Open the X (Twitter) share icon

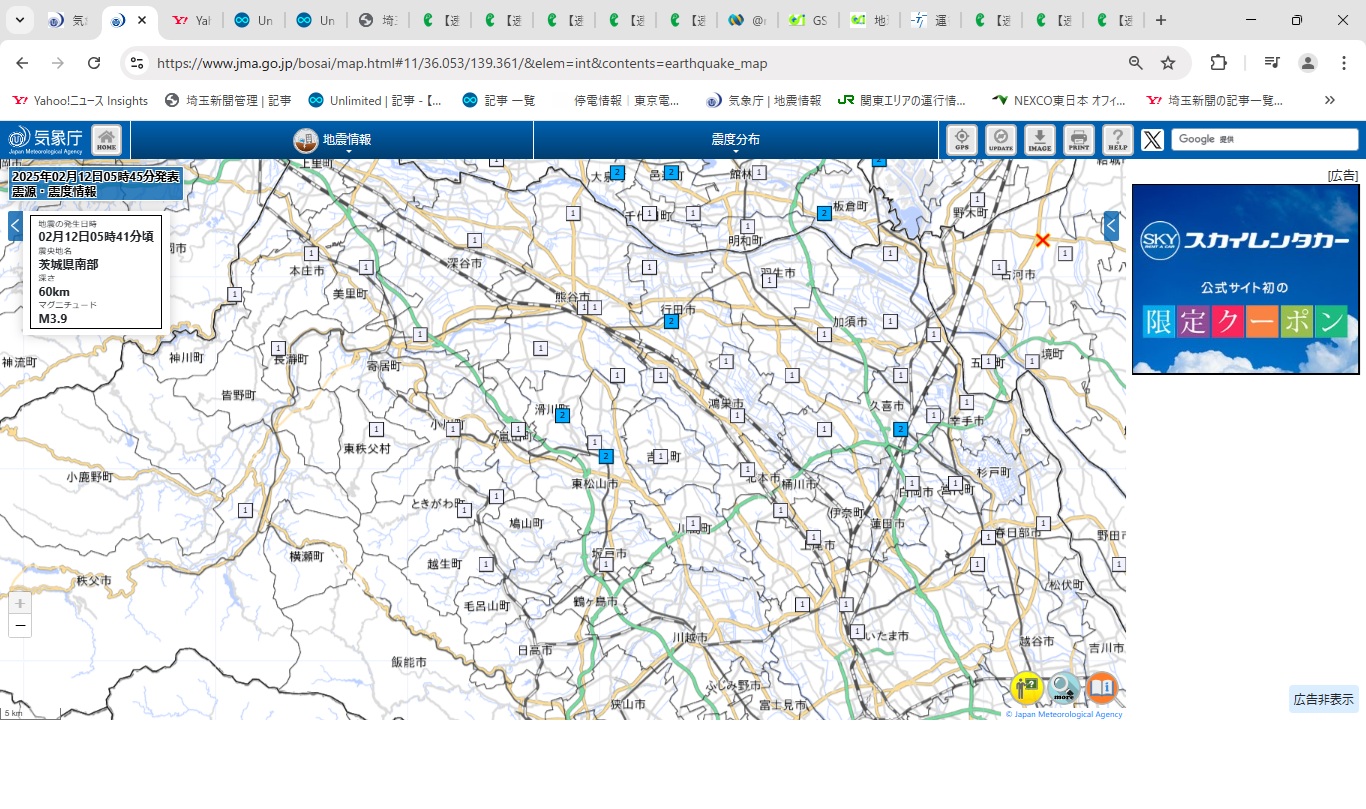(x=1152, y=140)
